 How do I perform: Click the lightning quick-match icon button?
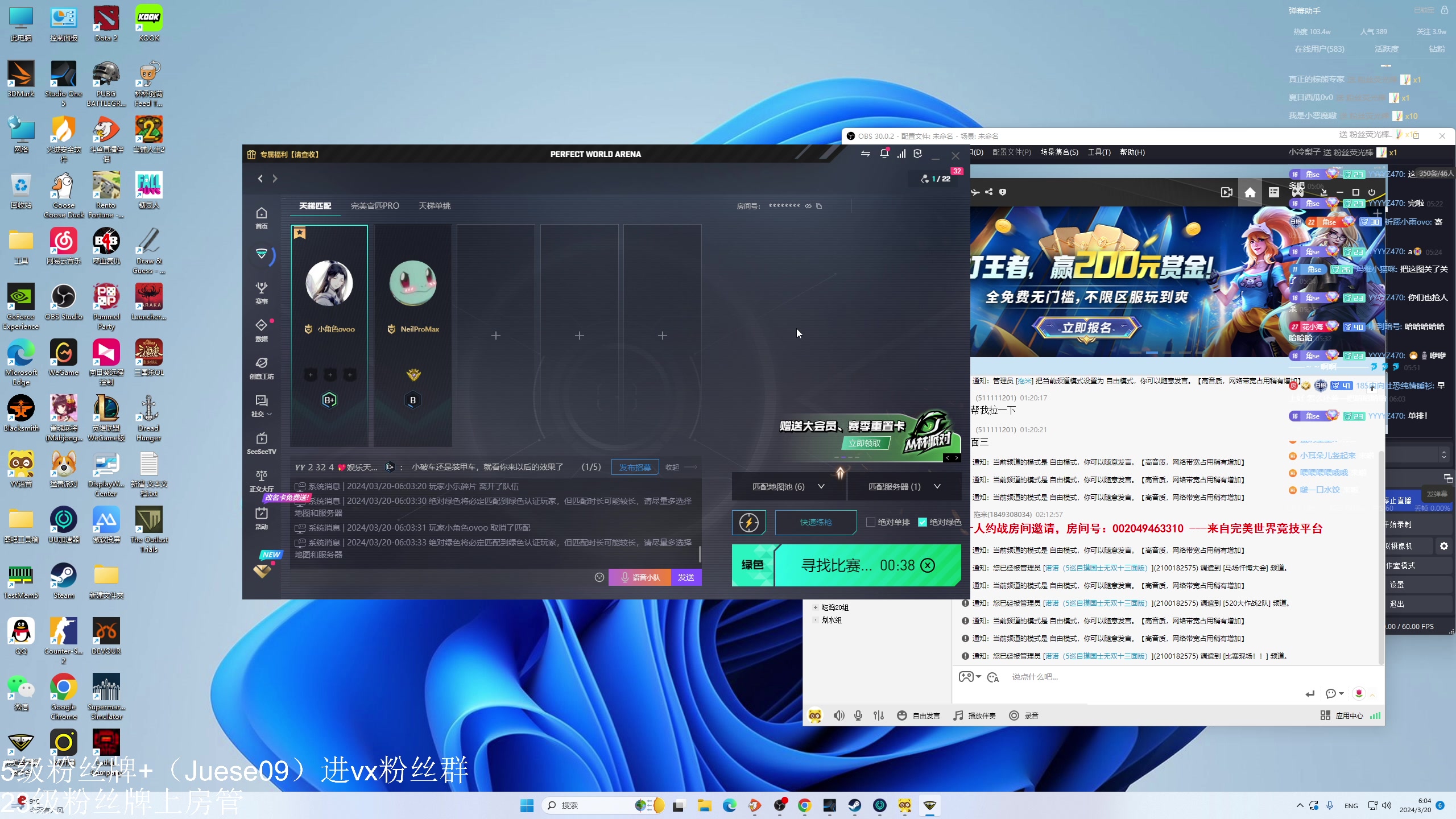[748, 522]
